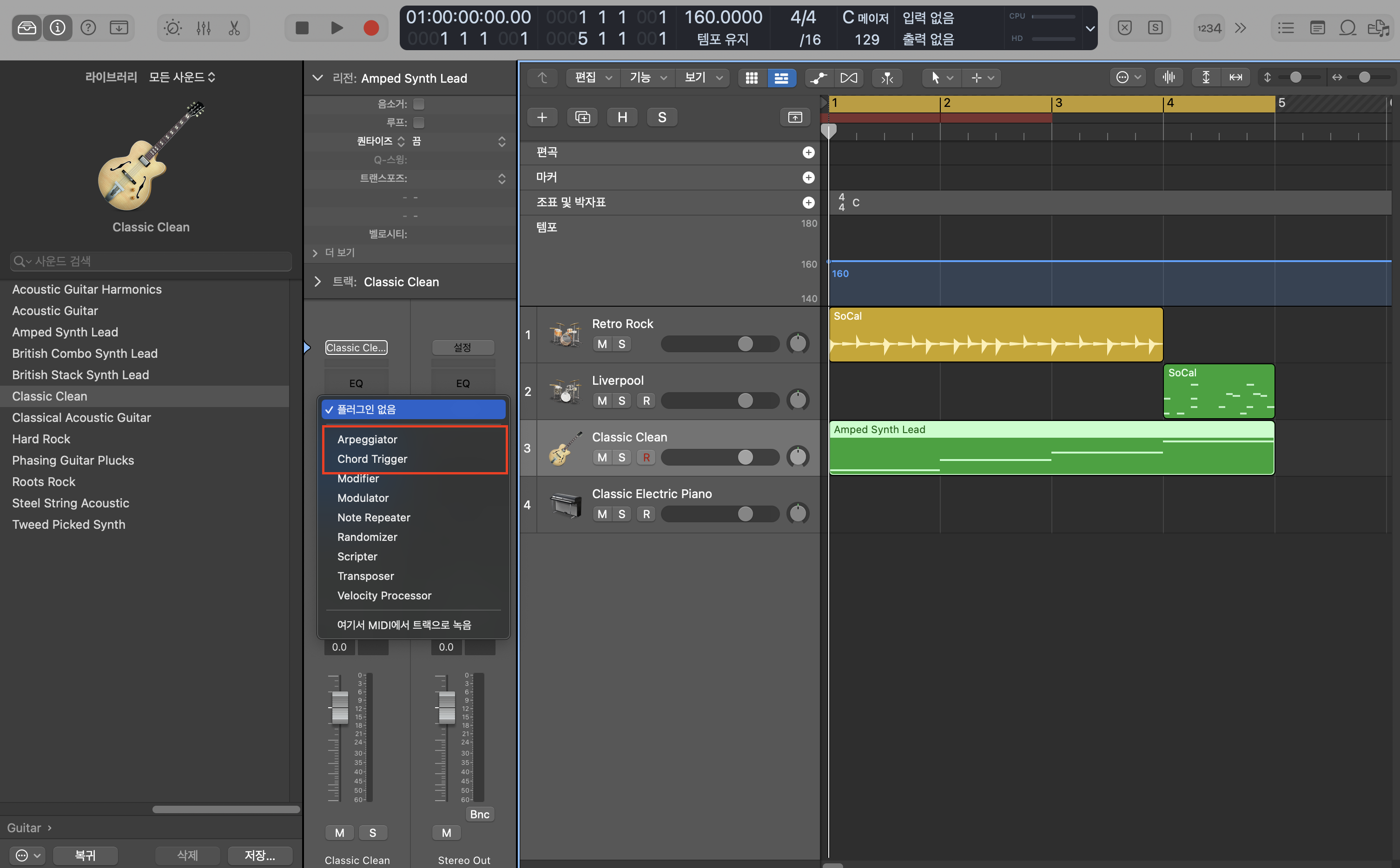Enable the 음소거 checkbox in region inspector
Viewport: 1400px width, 868px height.
click(x=419, y=104)
